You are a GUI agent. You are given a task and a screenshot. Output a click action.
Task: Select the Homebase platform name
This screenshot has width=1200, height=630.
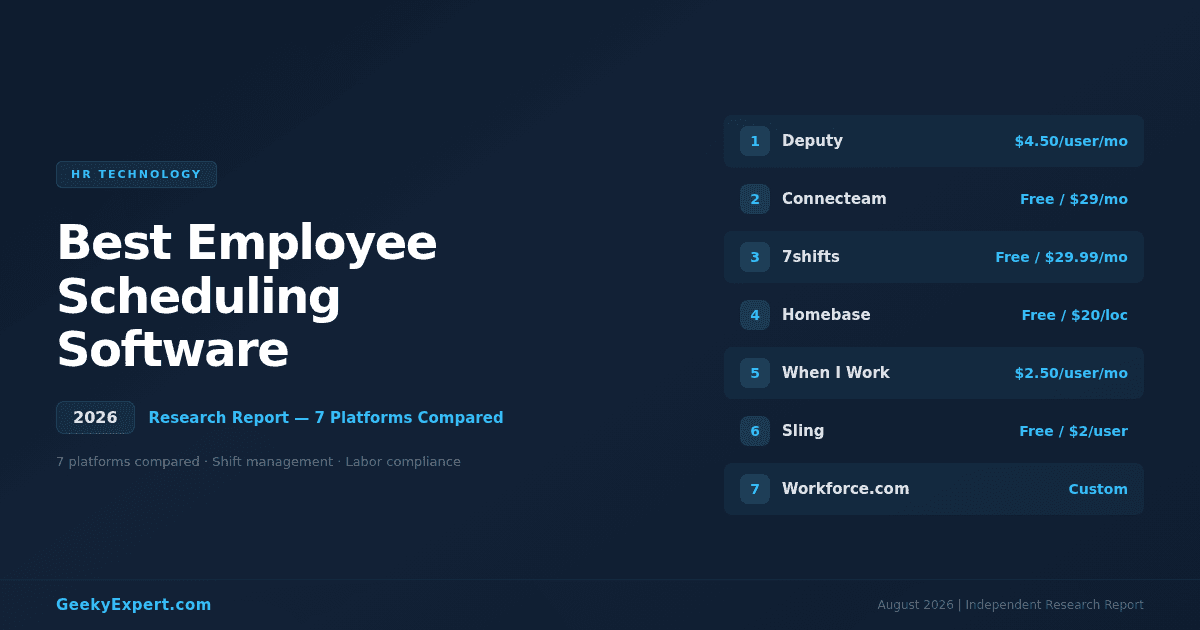[x=826, y=315]
